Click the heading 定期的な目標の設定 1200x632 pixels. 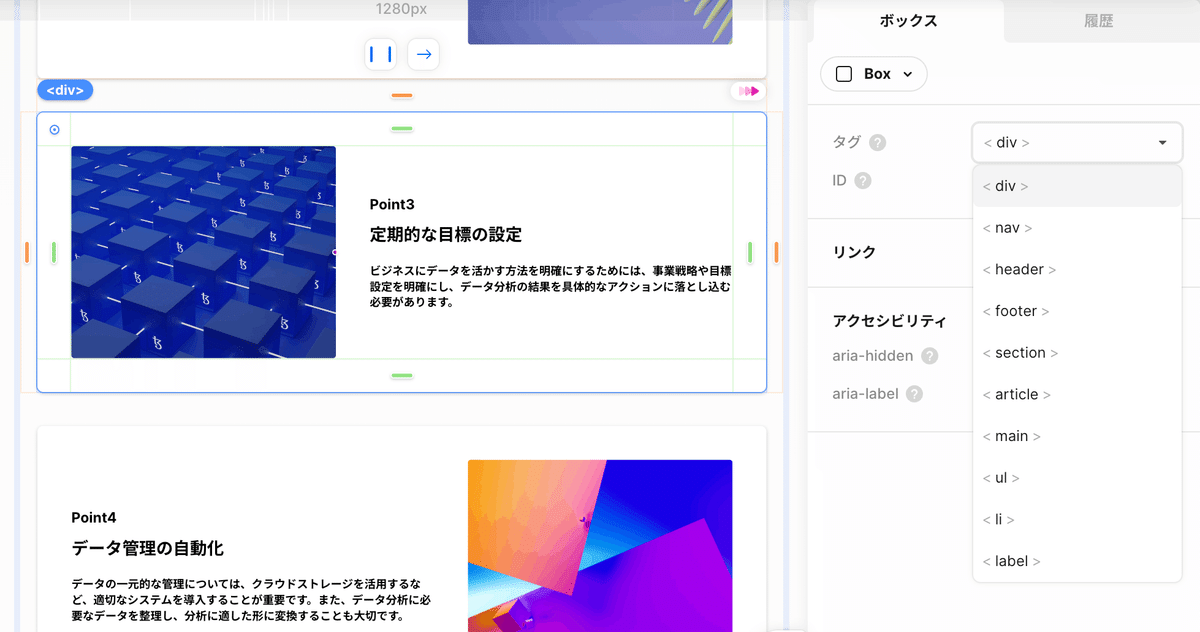click(446, 235)
